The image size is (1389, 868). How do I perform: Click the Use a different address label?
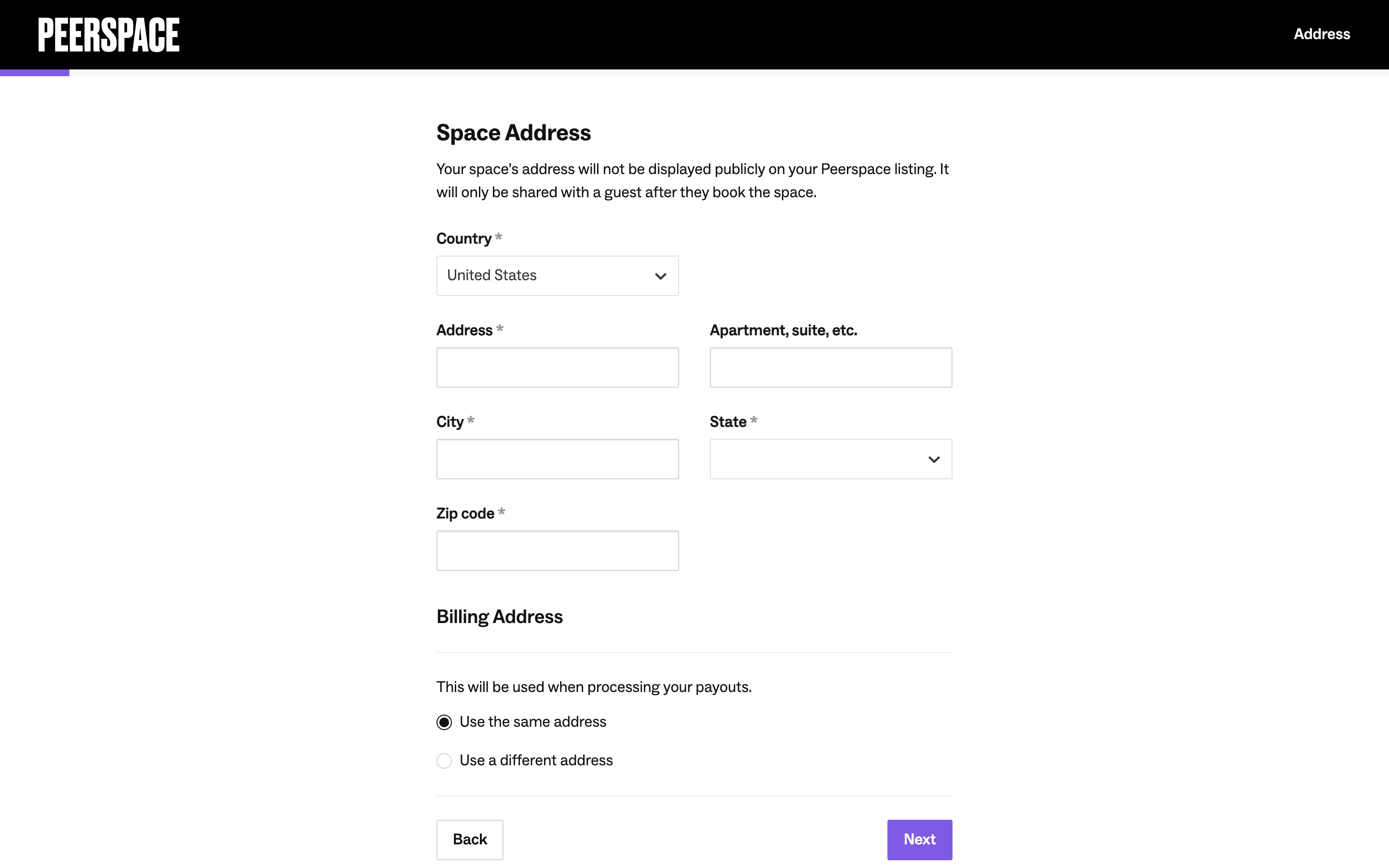pyautogui.click(x=536, y=760)
